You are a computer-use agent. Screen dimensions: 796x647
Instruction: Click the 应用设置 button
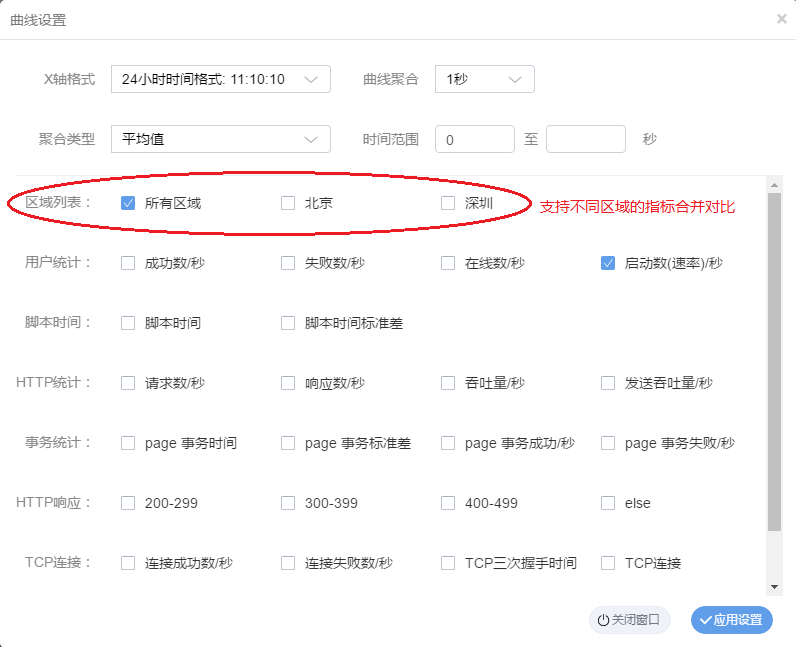click(732, 620)
